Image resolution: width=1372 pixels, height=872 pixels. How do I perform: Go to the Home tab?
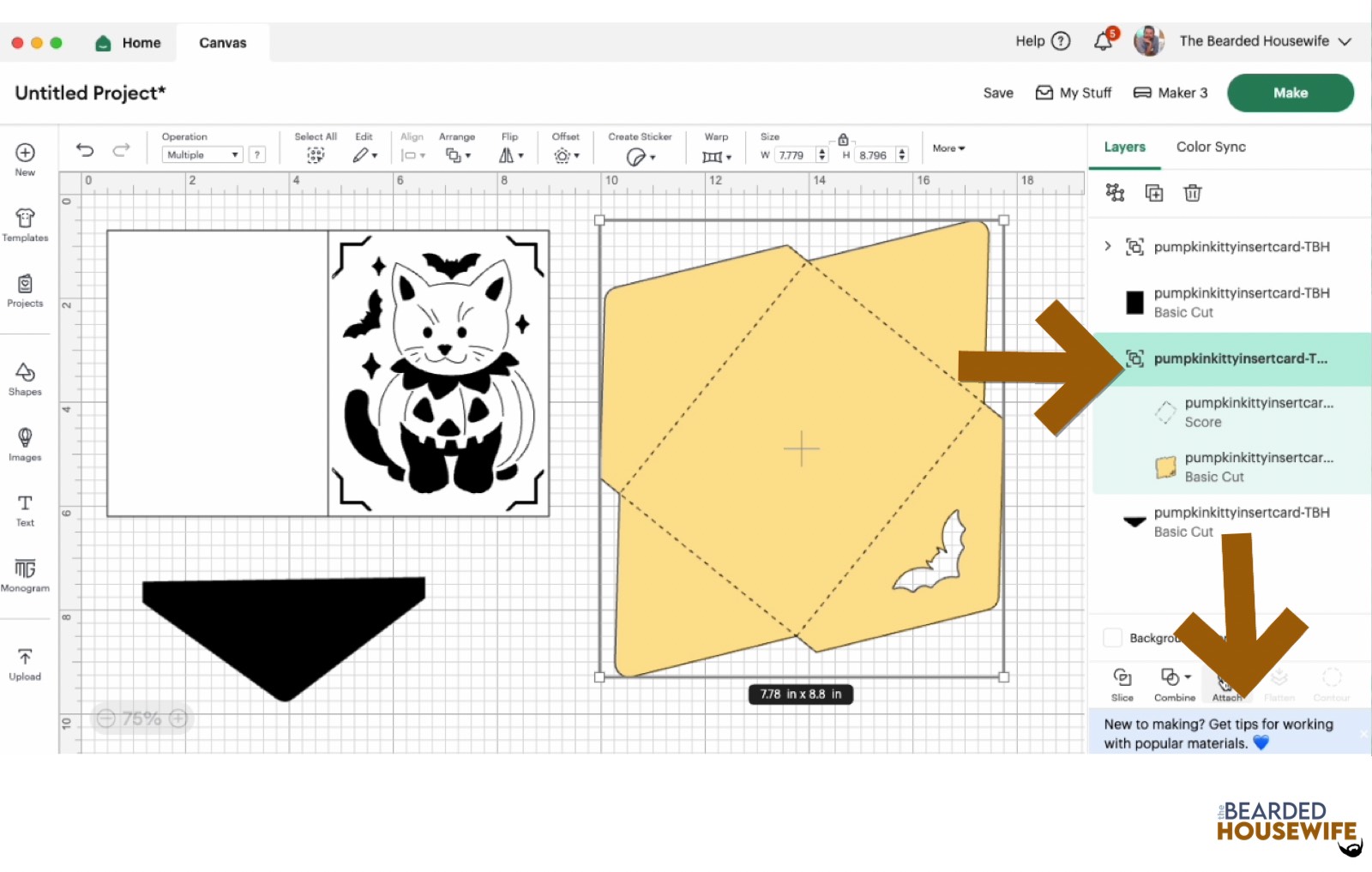pyautogui.click(x=129, y=43)
